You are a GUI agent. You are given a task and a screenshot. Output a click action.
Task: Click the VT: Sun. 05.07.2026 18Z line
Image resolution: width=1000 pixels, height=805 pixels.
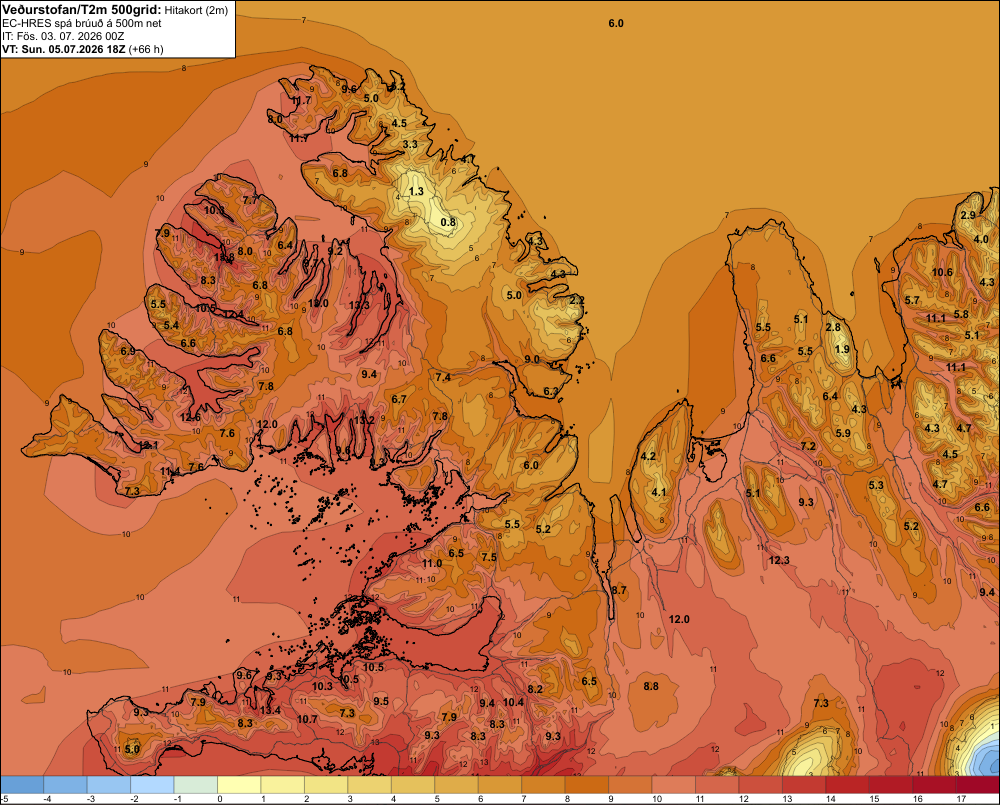coord(83,49)
